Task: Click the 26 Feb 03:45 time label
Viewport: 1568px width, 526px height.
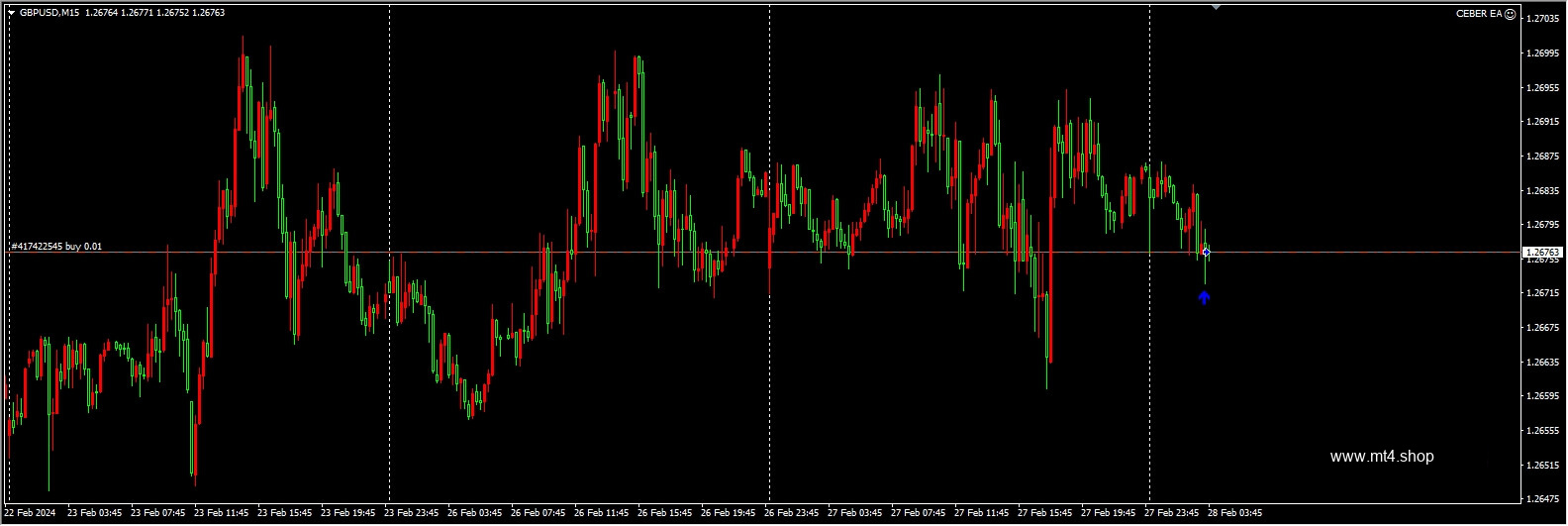Action: [x=475, y=513]
